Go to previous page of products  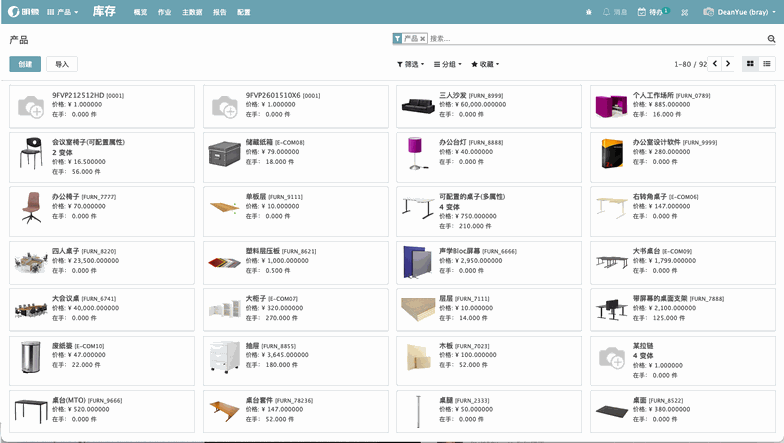tap(715, 64)
